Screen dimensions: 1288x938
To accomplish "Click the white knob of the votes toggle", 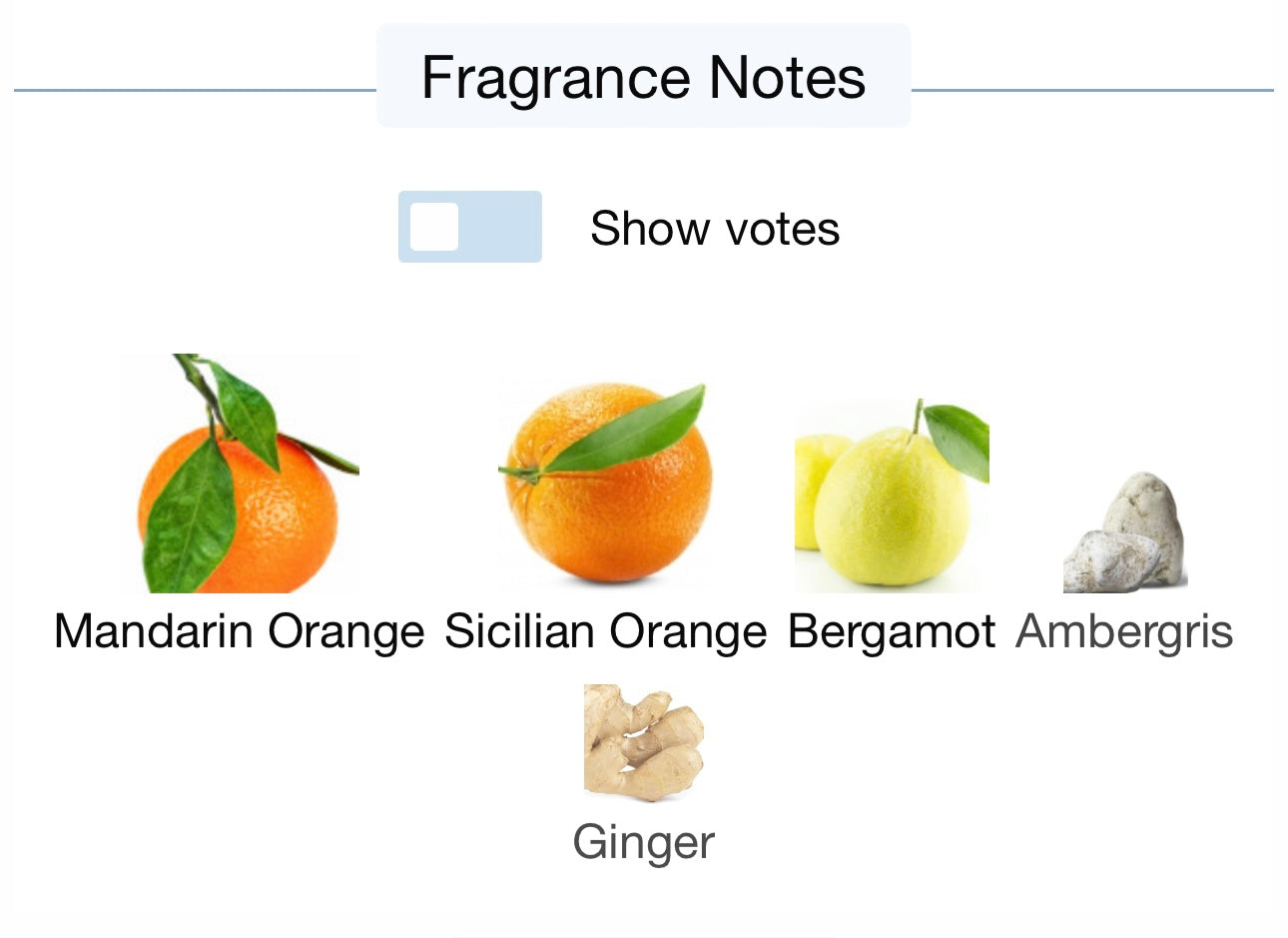I will coord(434,227).
